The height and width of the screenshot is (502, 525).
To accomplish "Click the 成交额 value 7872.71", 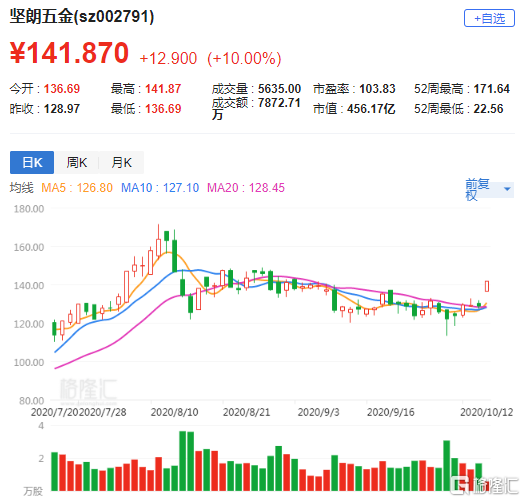I will (x=279, y=102).
